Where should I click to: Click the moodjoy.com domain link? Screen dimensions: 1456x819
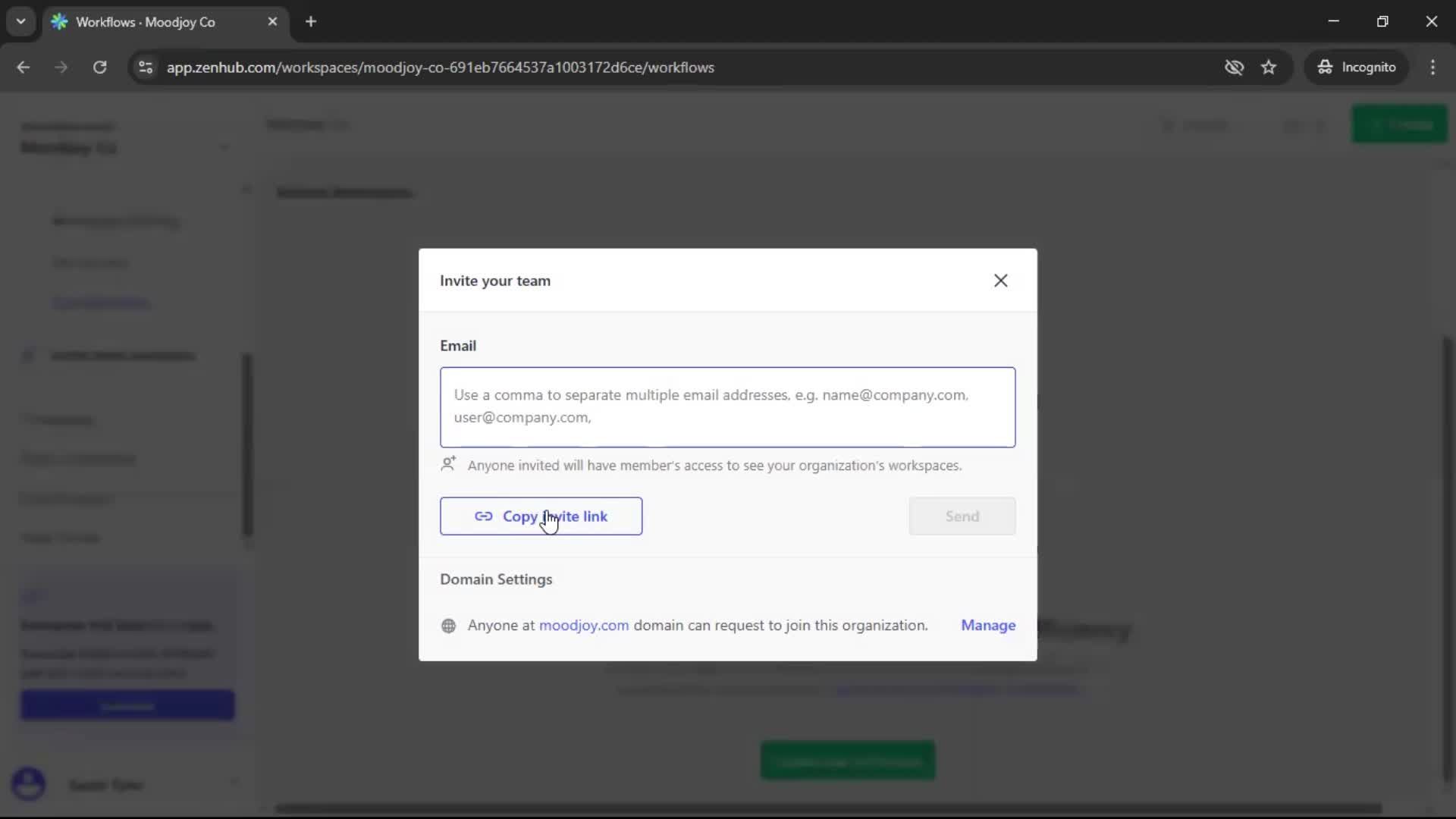584,626
